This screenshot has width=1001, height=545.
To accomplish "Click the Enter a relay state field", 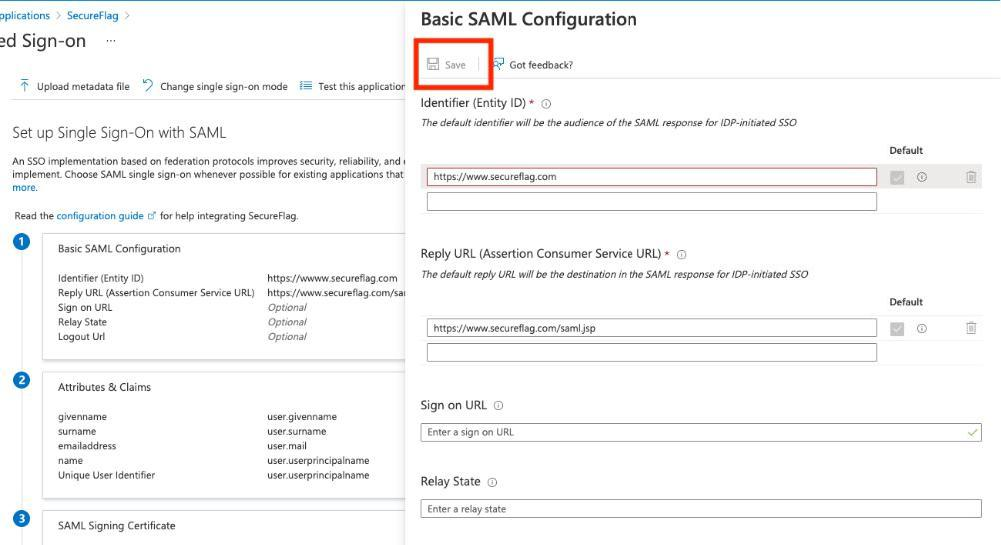I will [x=701, y=509].
